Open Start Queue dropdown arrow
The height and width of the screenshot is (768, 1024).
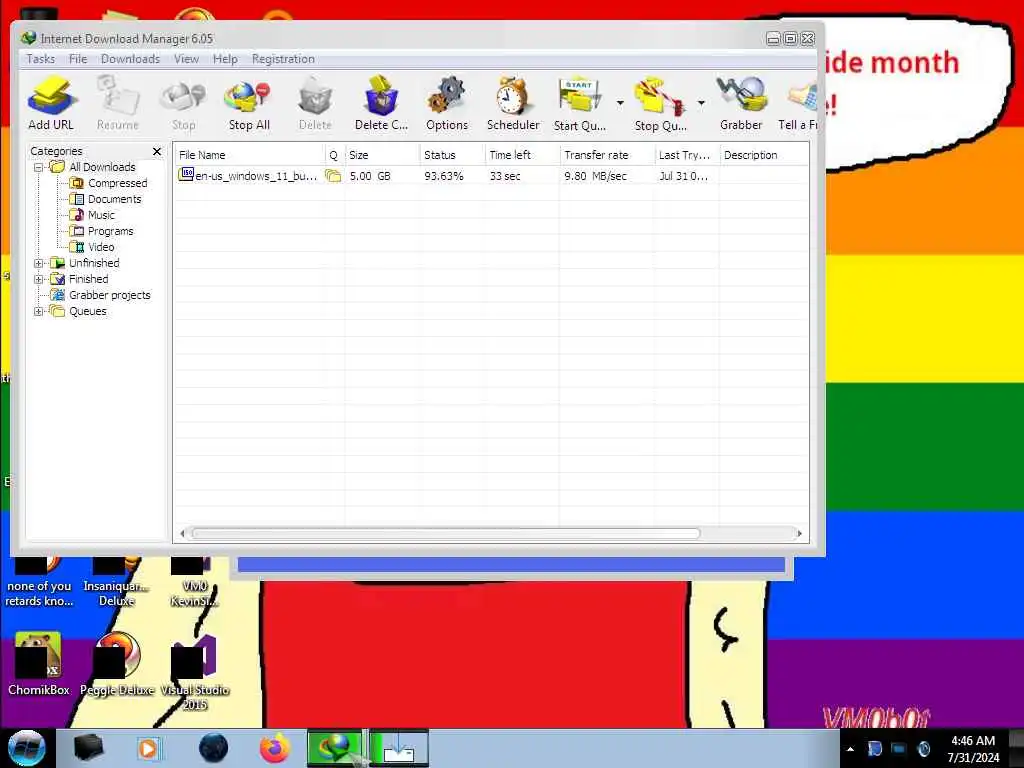pos(620,103)
